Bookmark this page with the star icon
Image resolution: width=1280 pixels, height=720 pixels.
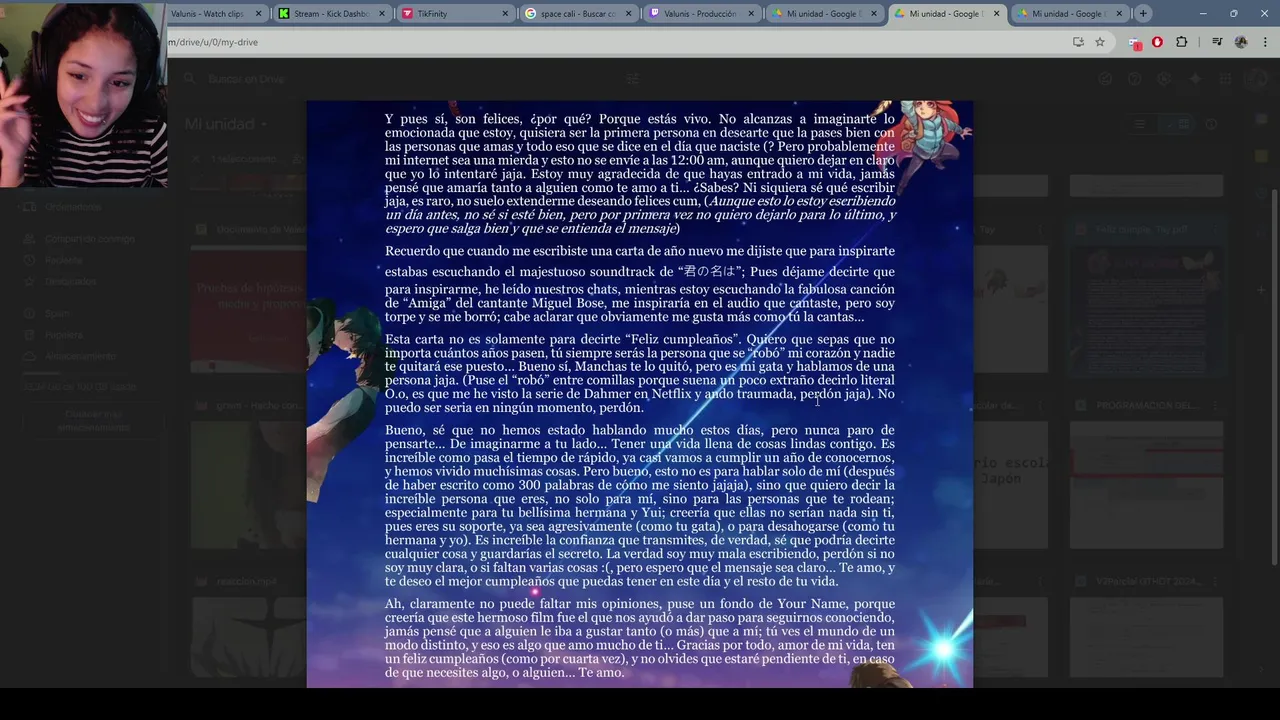(x=1100, y=42)
